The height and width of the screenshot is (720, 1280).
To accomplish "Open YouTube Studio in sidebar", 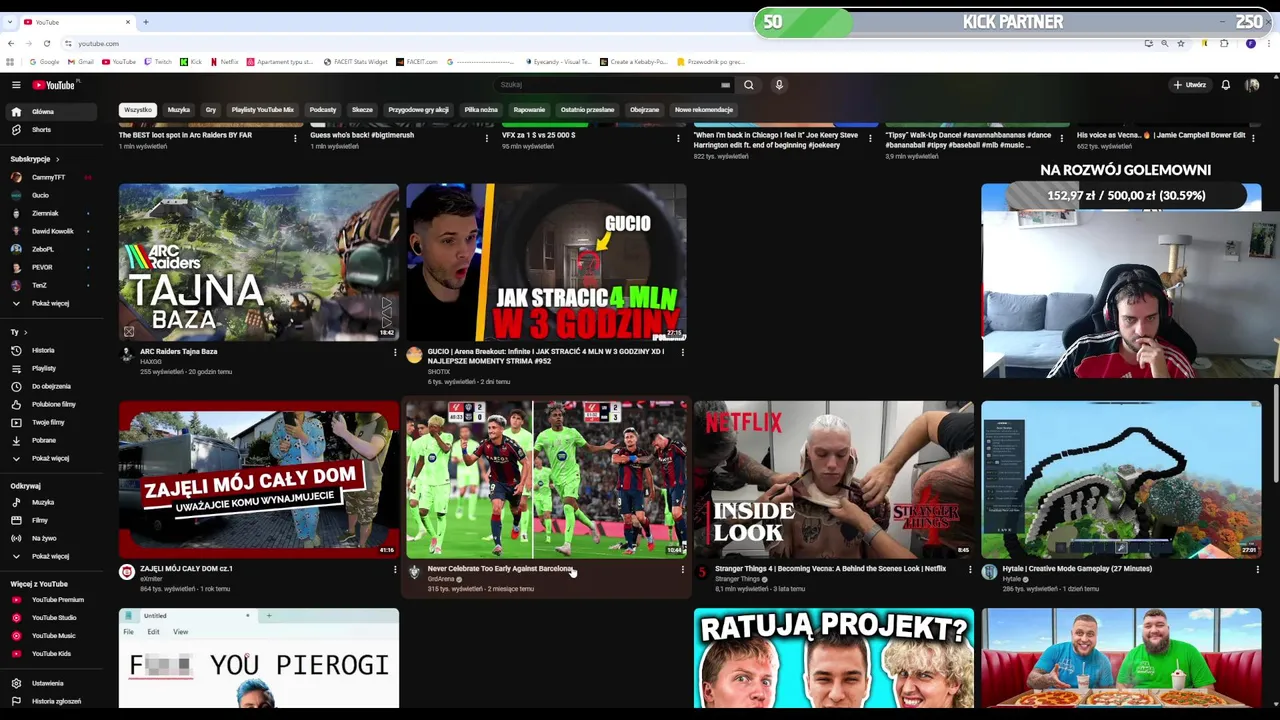I will 50,618.
